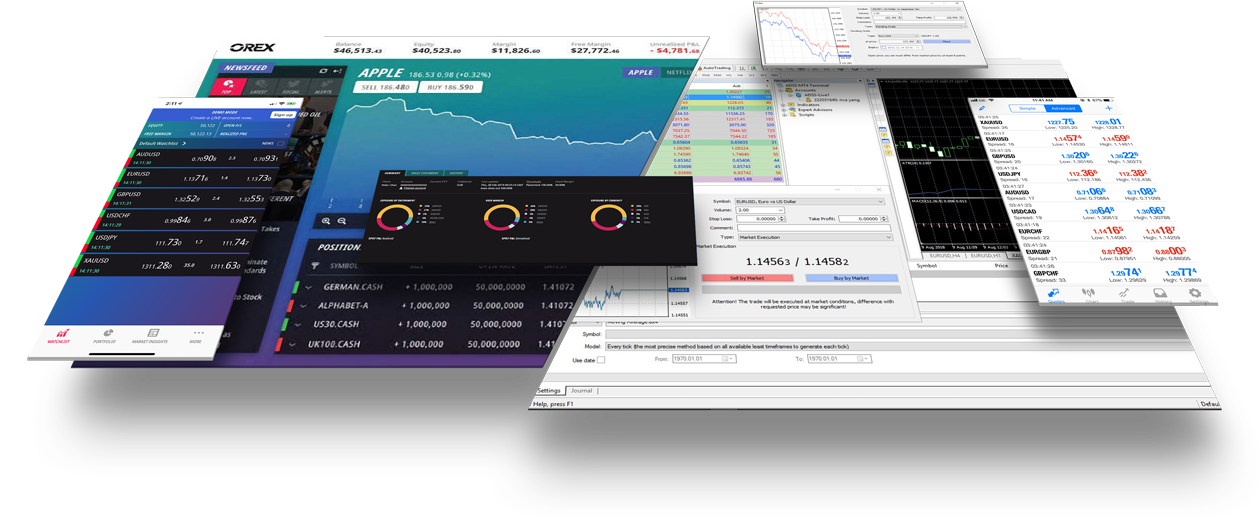
Task: Click the order Comment field
Action: click(x=814, y=228)
